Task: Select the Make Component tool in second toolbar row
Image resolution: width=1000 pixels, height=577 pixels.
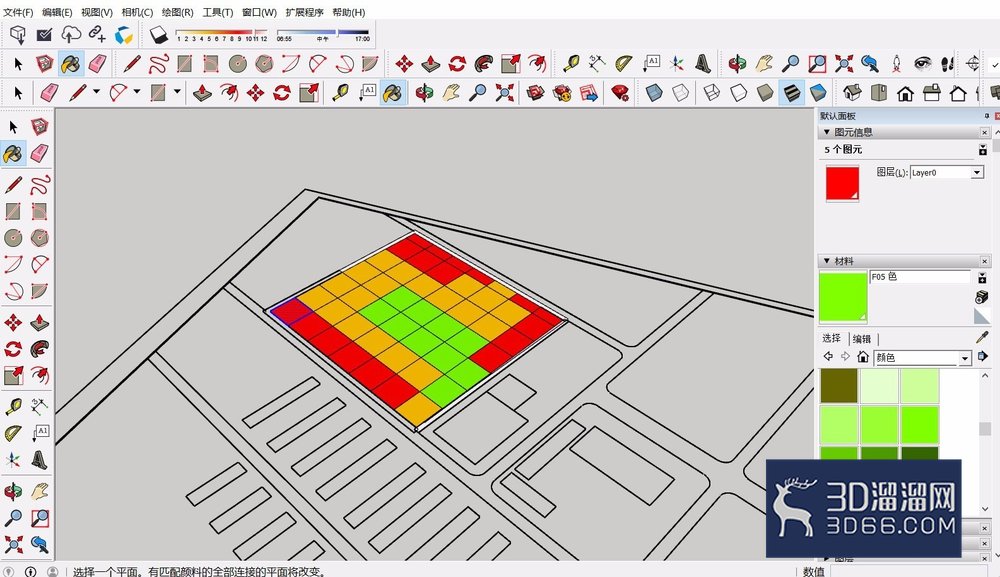Action: pos(44,64)
